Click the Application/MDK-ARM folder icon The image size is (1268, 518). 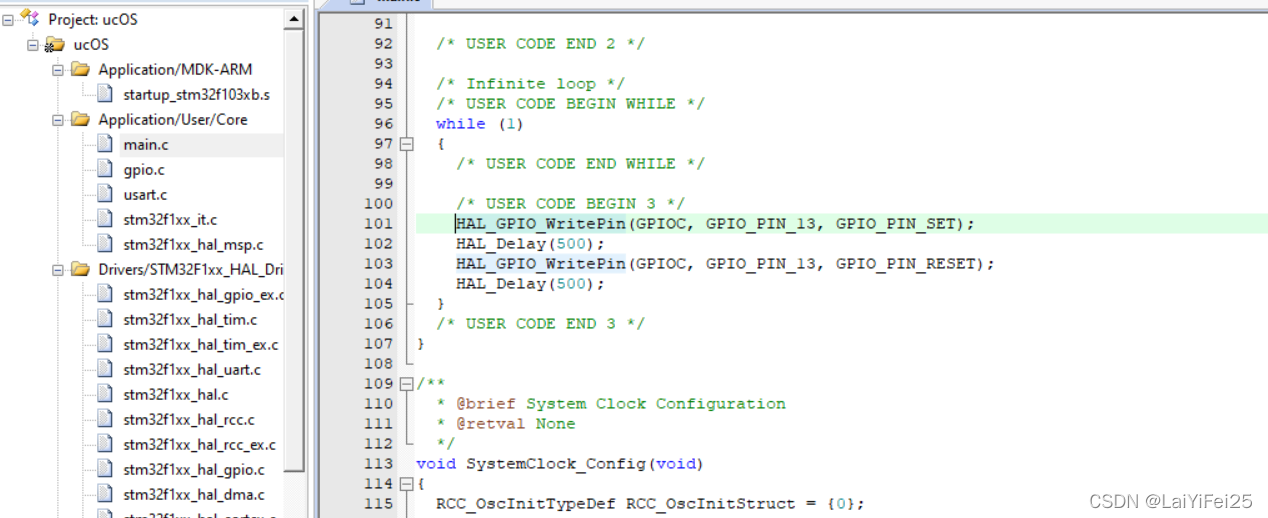tap(80, 69)
